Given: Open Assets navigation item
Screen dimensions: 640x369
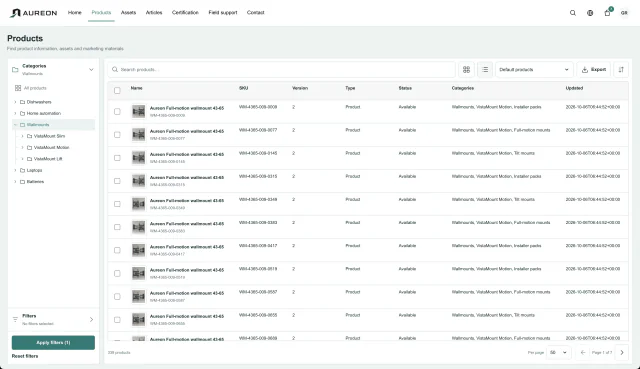Looking at the screenshot, I should (128, 13).
